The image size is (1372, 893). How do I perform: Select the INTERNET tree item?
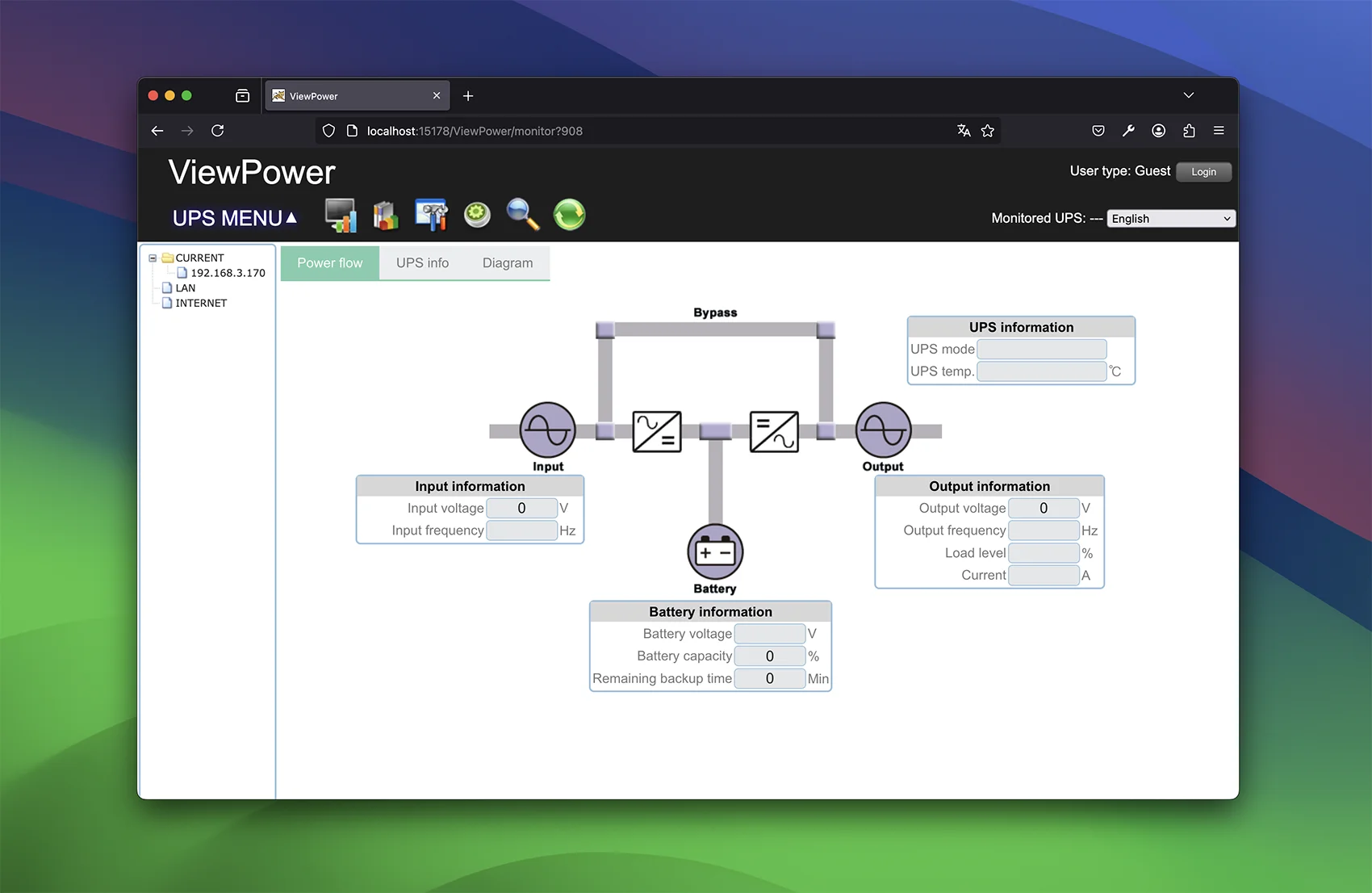[x=201, y=304]
